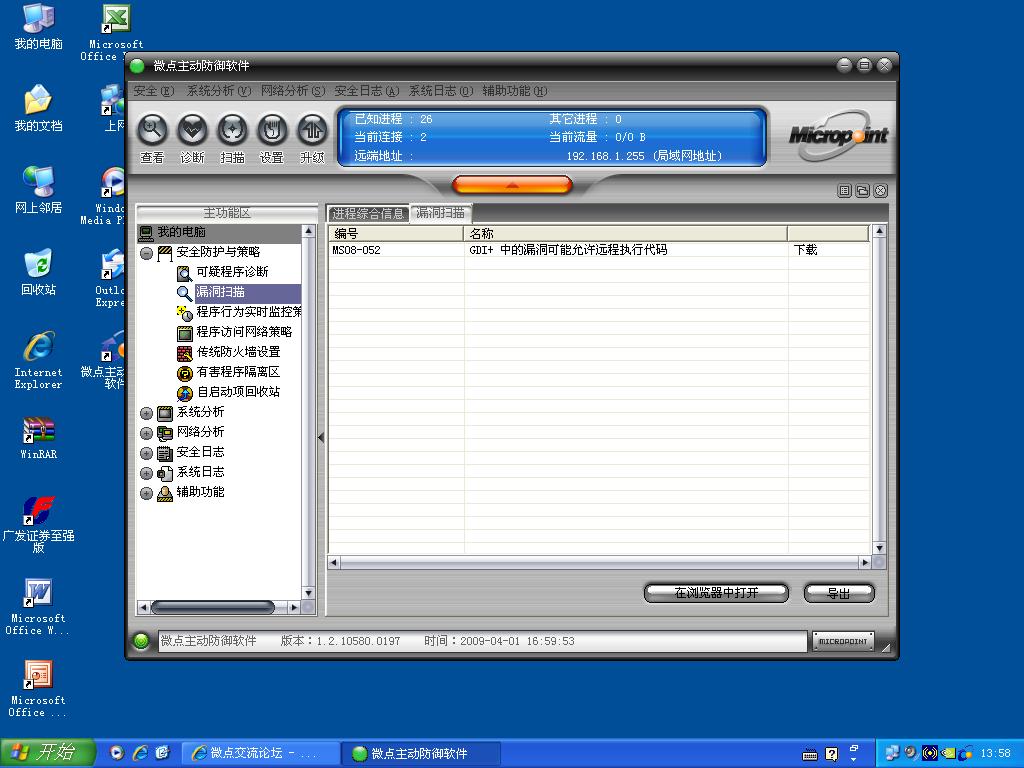Image resolution: width=1024 pixels, height=768 pixels.
Task: Select 可疑程序诊断 in the tree
Action: click(x=232, y=272)
